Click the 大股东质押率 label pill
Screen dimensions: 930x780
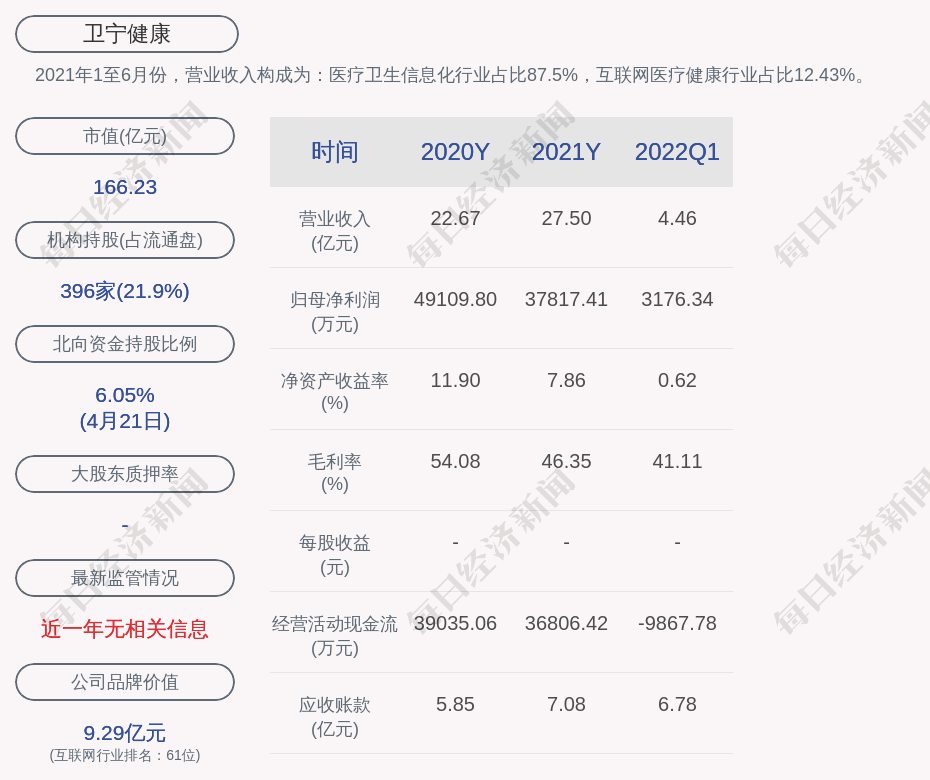pos(125,474)
